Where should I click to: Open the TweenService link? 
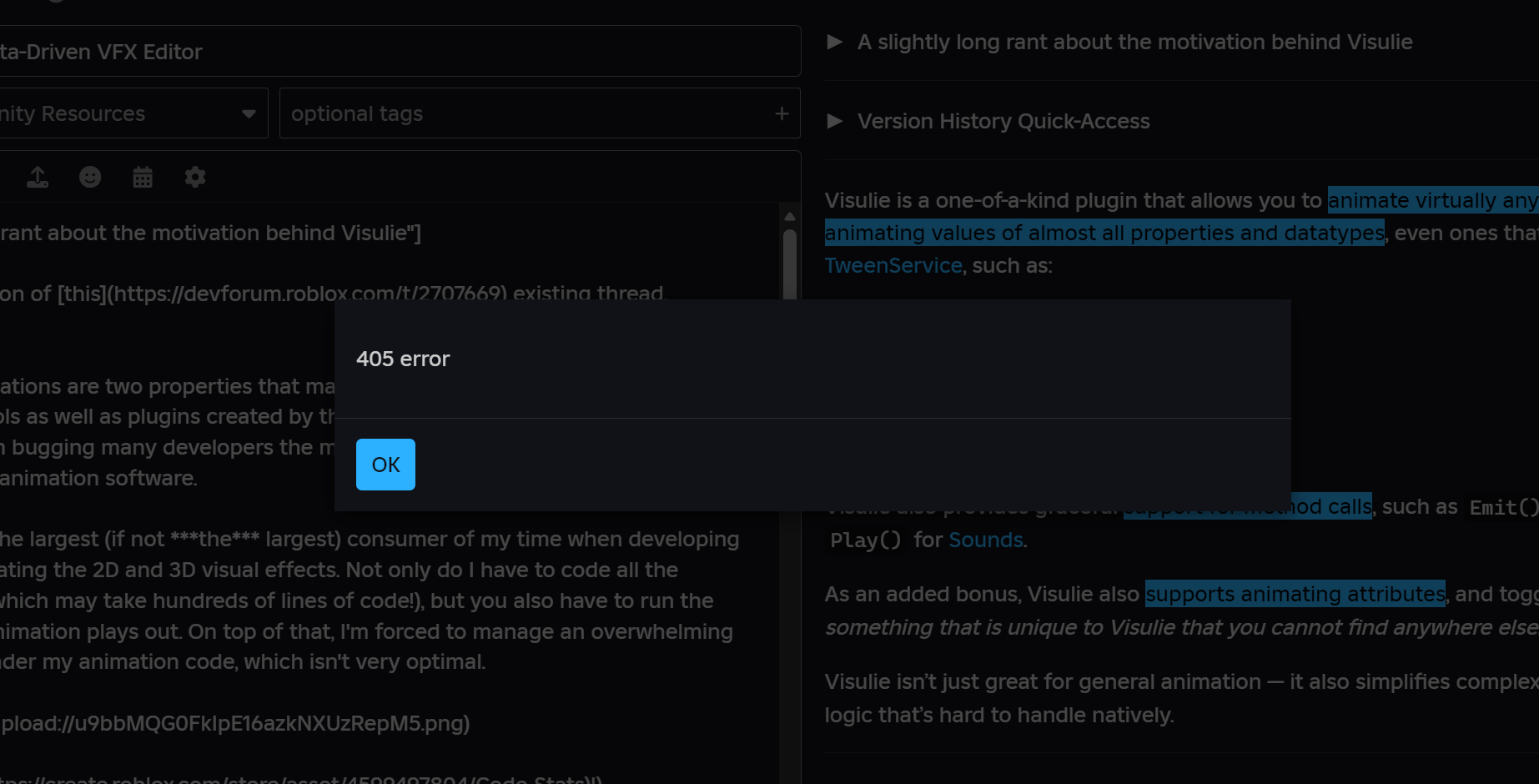coord(893,265)
